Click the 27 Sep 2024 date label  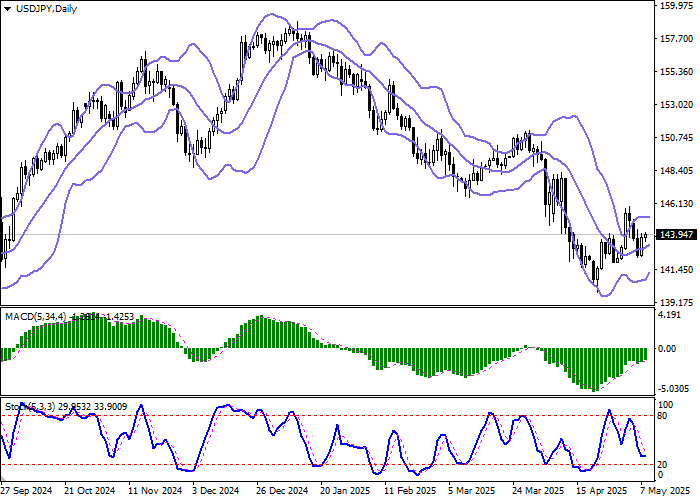coord(26,491)
